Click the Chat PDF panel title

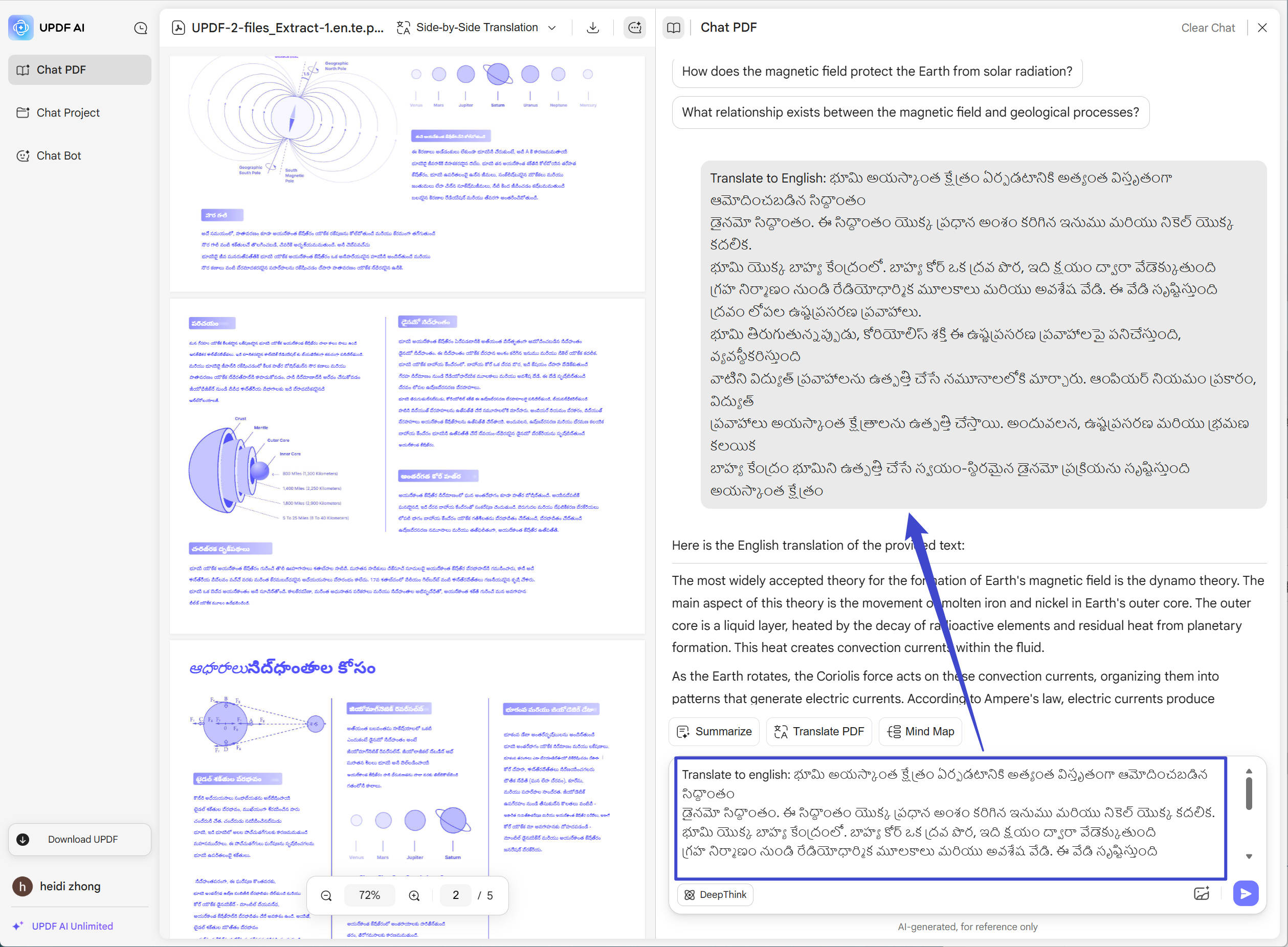coord(728,28)
